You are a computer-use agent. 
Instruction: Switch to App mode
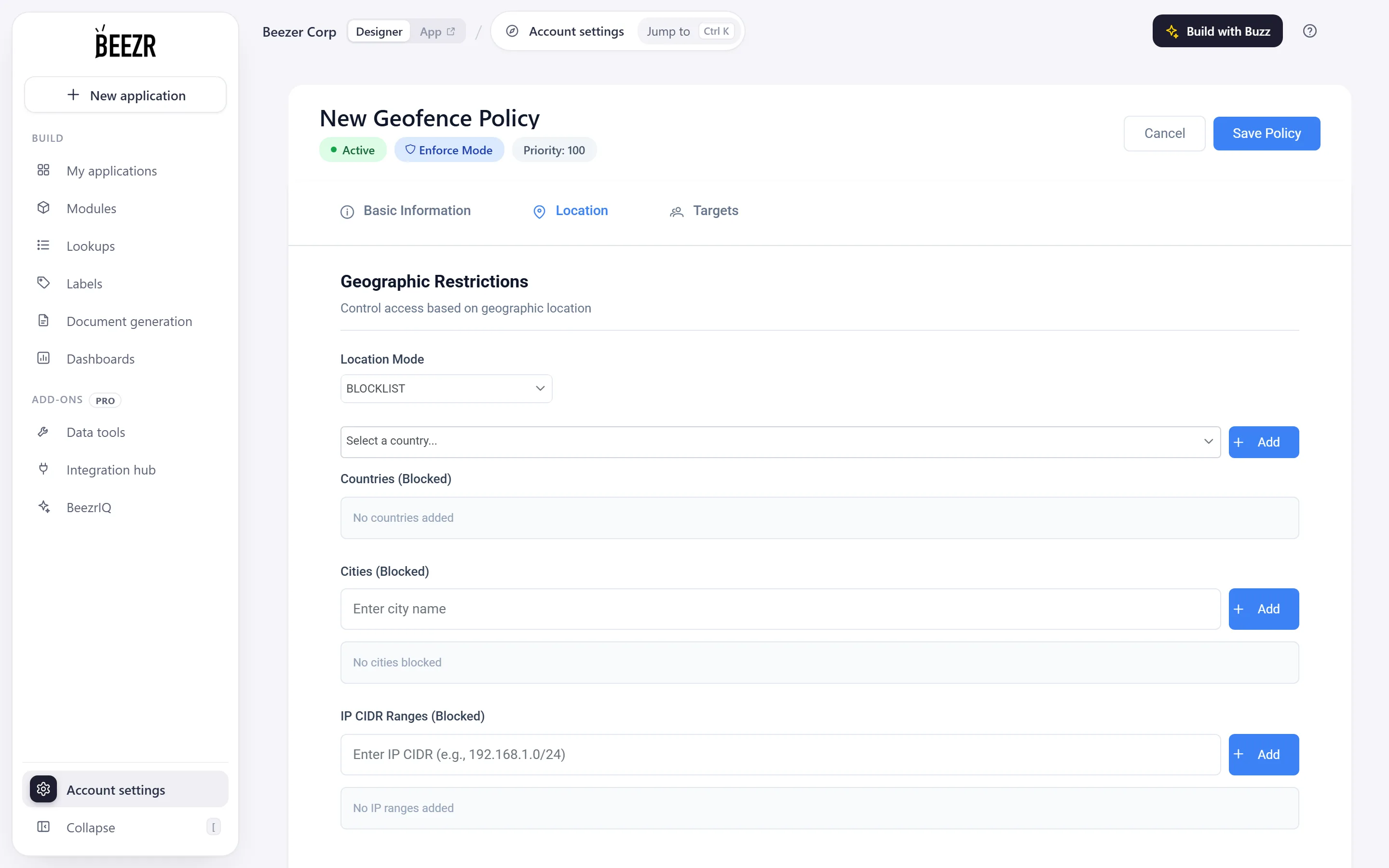coord(437,31)
